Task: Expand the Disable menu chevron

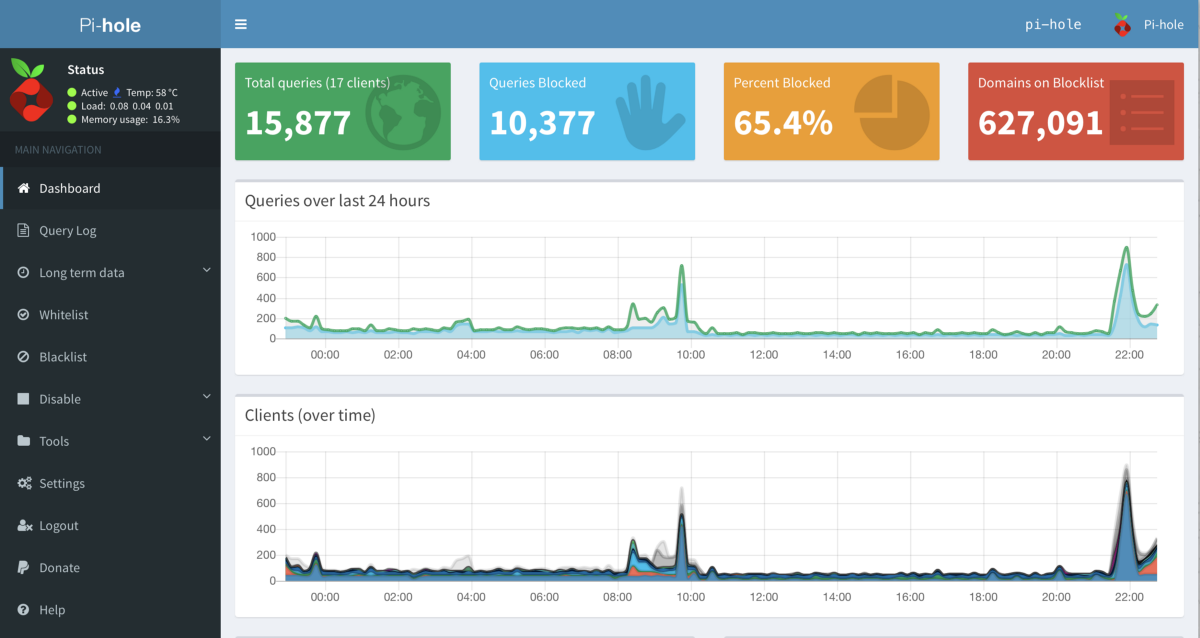Action: 207,396
